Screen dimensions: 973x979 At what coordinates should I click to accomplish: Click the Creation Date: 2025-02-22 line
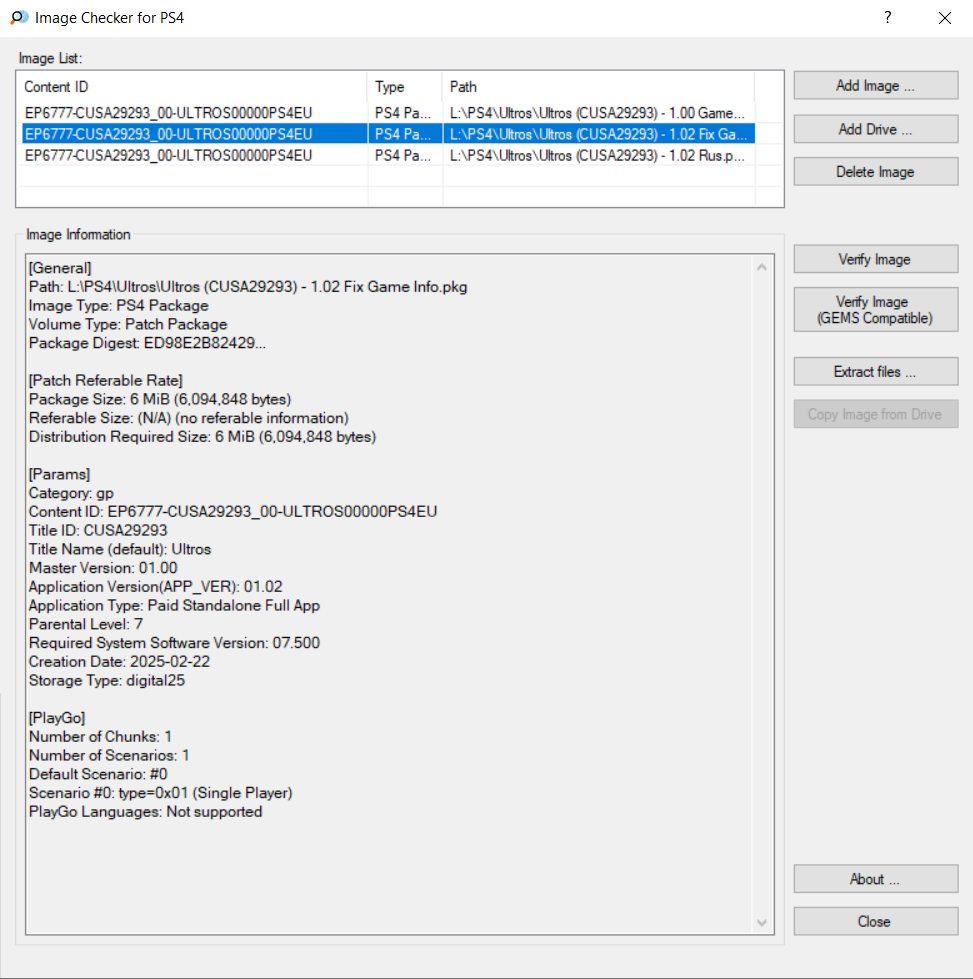click(119, 662)
